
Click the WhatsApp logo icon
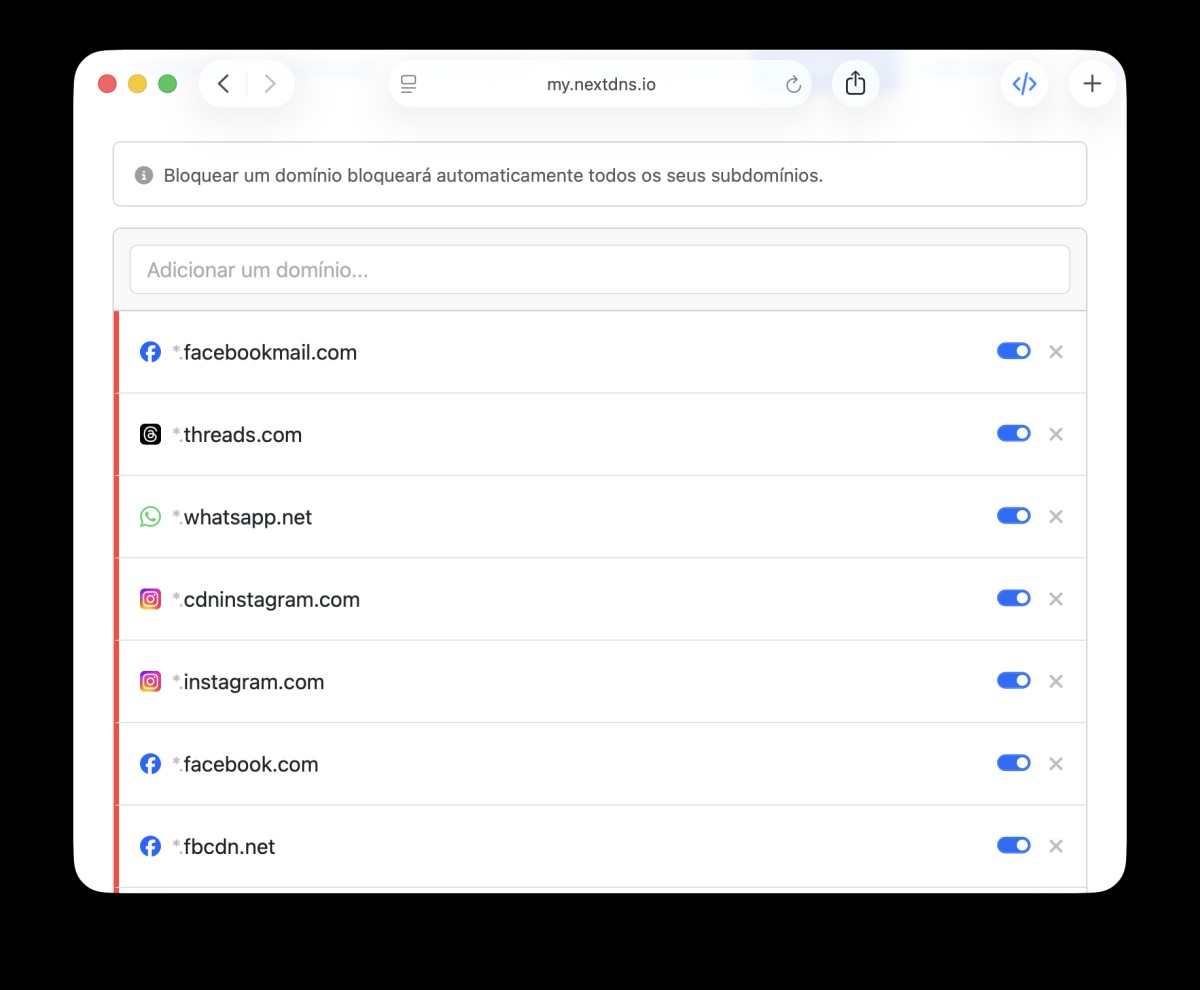[150, 517]
